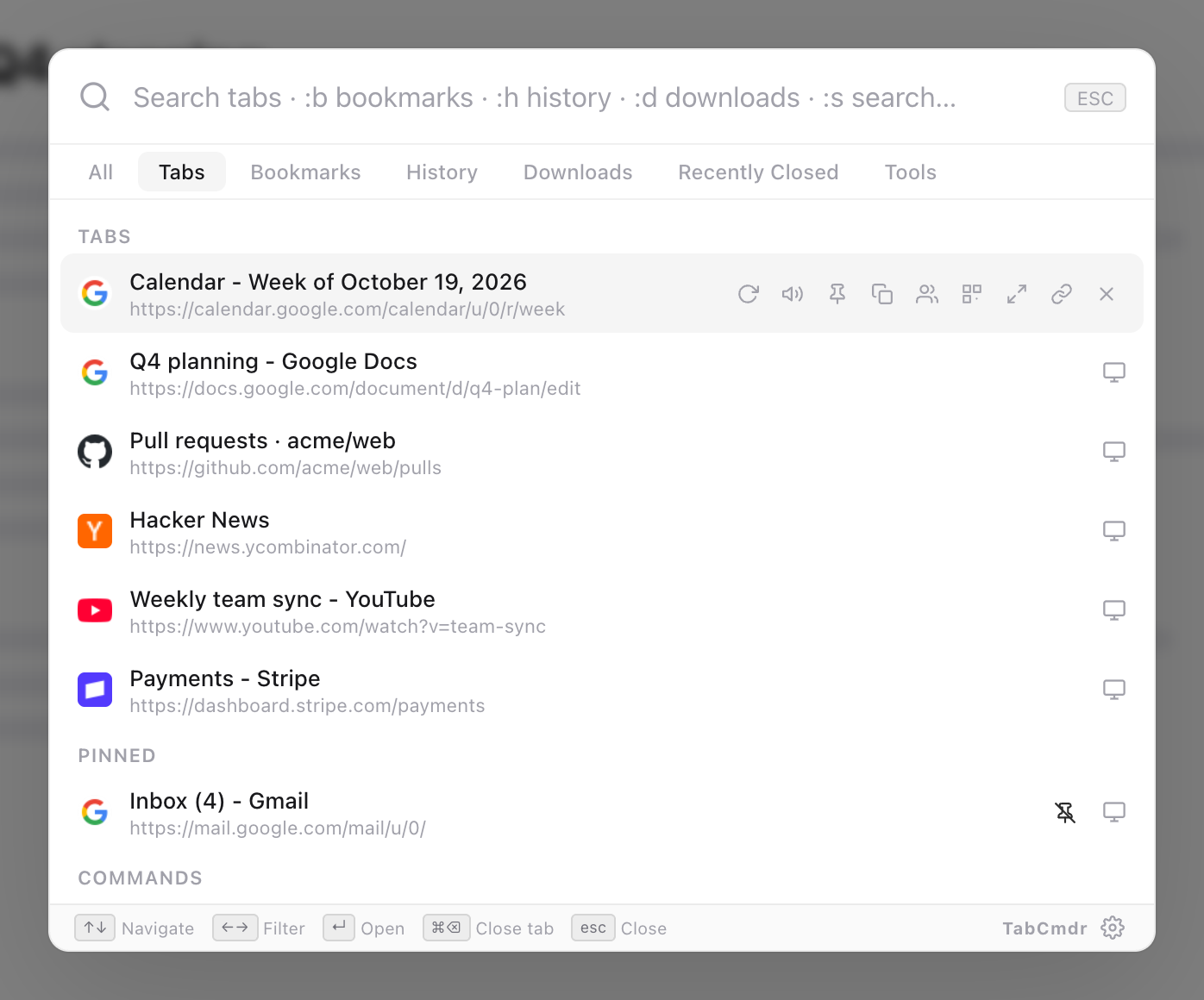Click the expand arrows icon on Calendar row
Image resolution: width=1204 pixels, height=1000 pixels.
point(1017,294)
